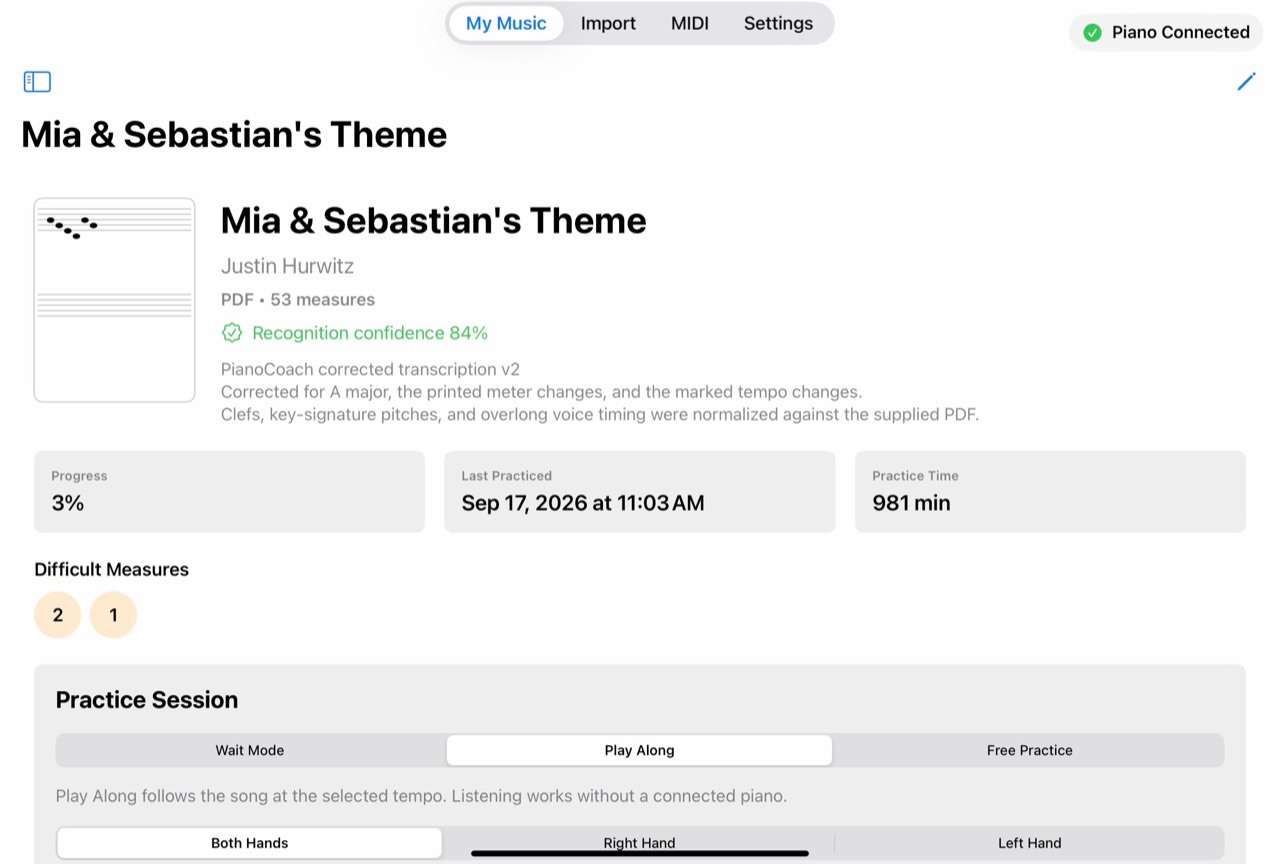The height and width of the screenshot is (864, 1280).
Task: Click the "PDF • 53 measures" text
Action: pyautogui.click(x=298, y=299)
